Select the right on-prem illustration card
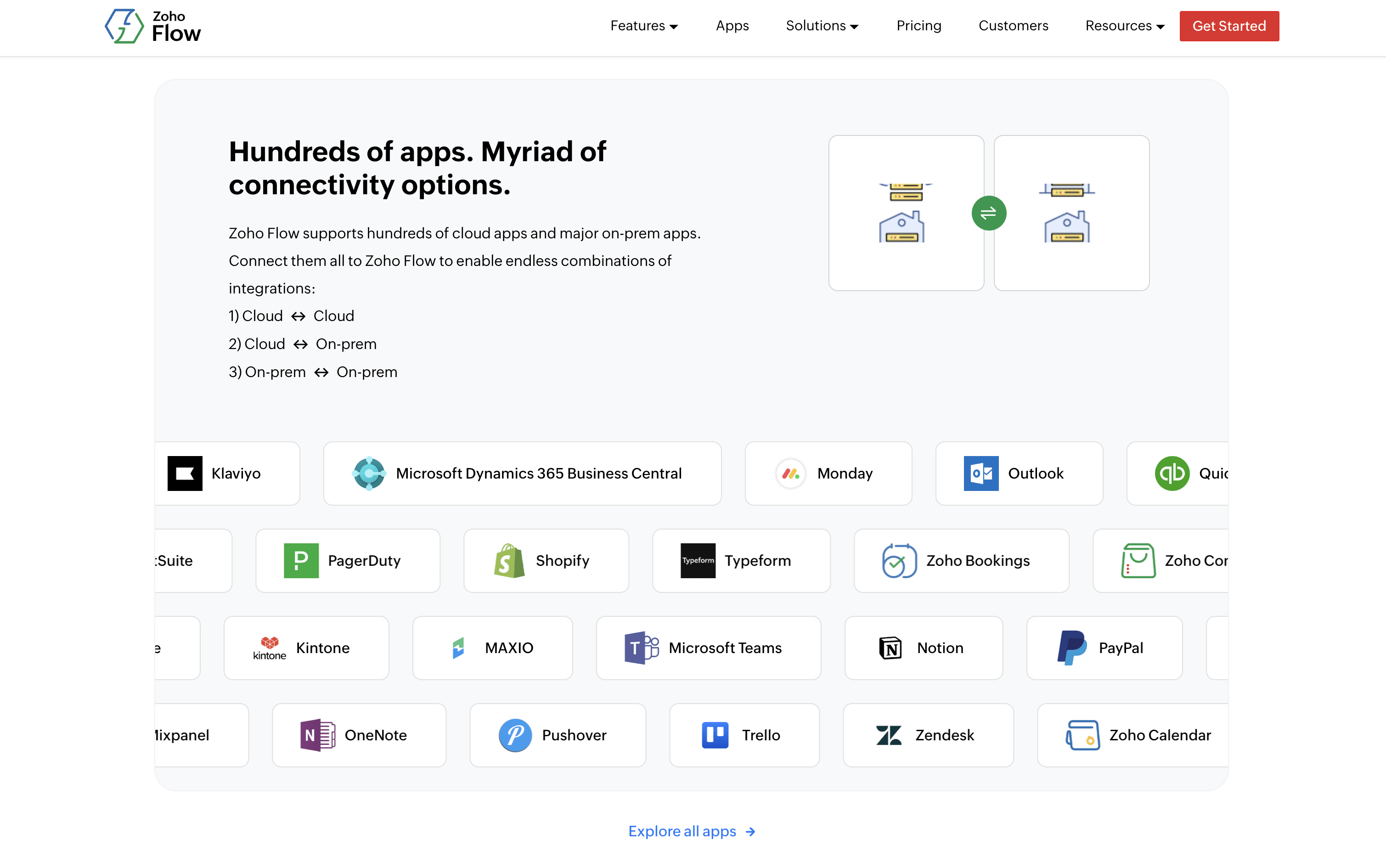1386x868 pixels. [x=1071, y=213]
